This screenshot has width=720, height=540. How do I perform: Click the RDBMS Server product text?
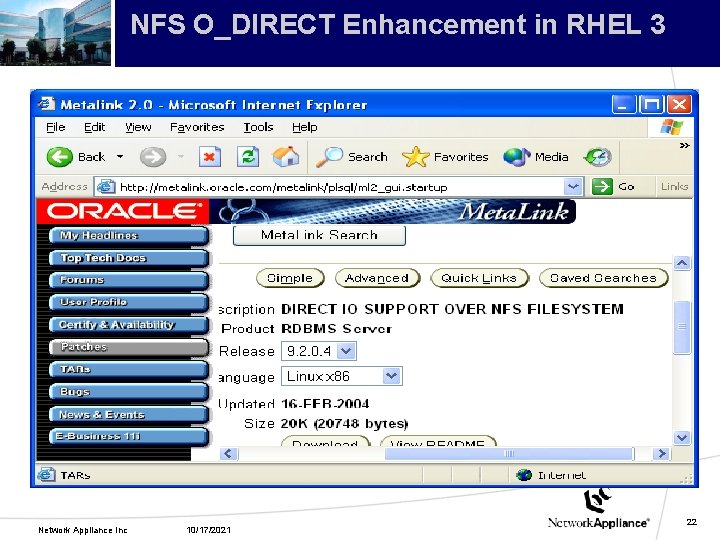pyautogui.click(x=336, y=329)
